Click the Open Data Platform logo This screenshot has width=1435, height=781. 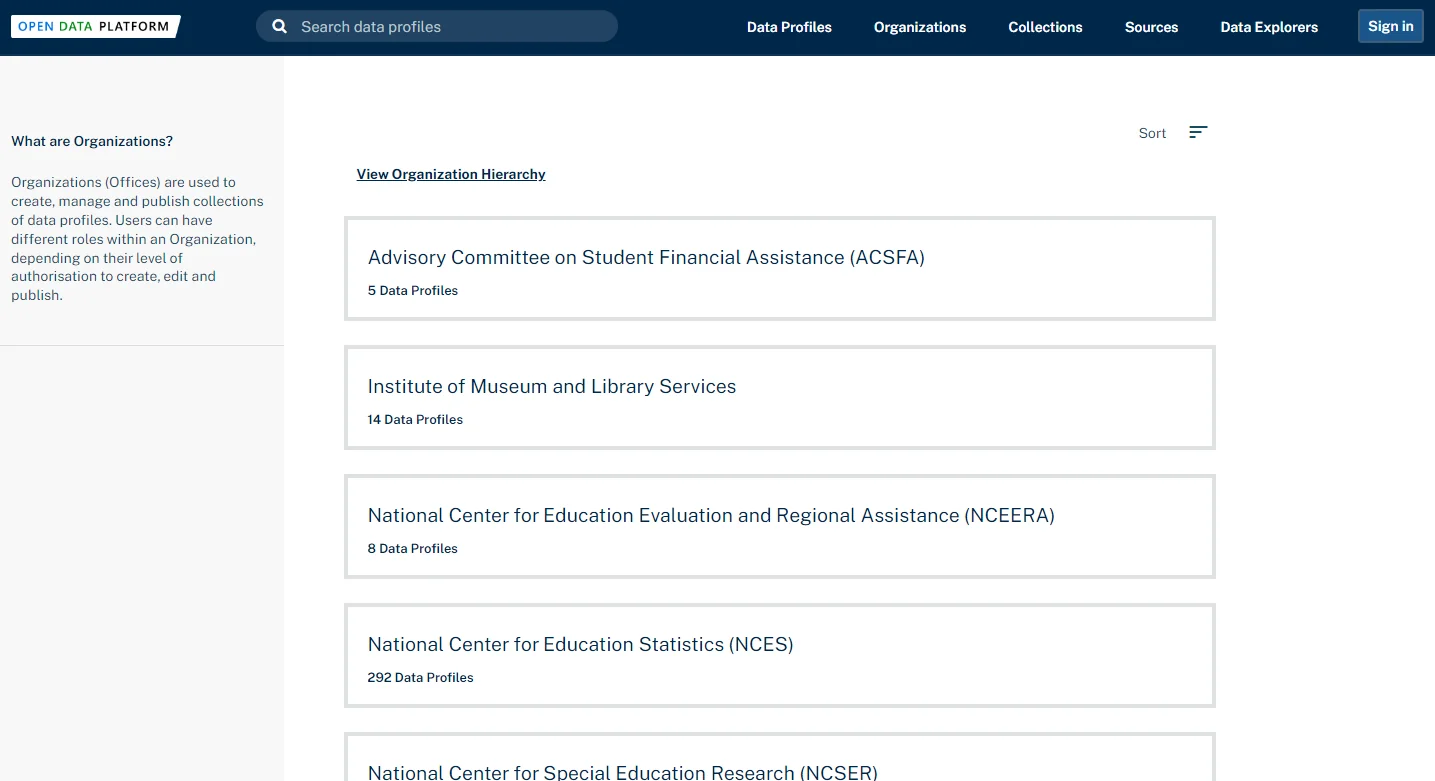point(96,27)
